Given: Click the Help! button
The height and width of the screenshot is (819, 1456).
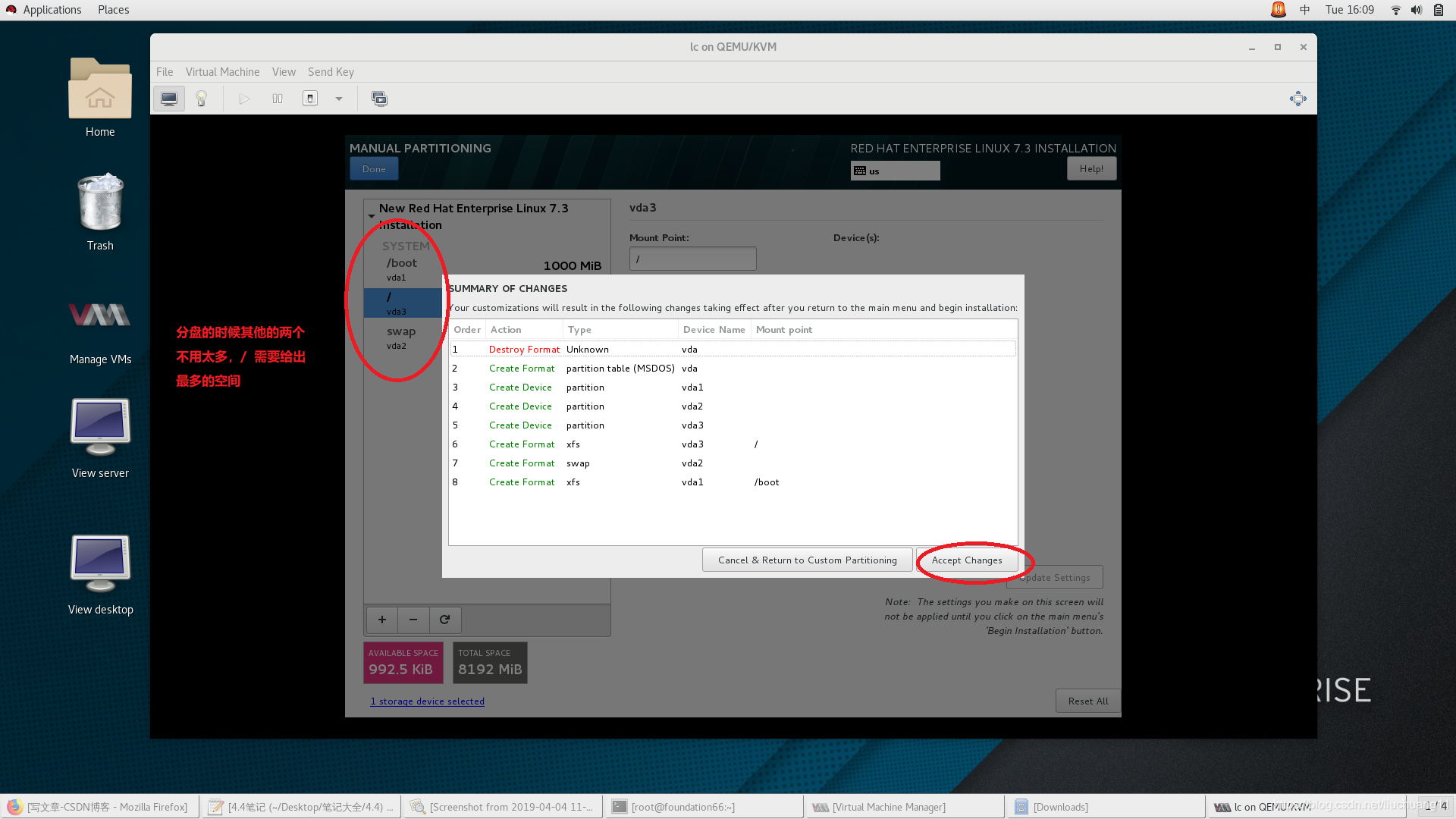Looking at the screenshot, I should tap(1091, 169).
